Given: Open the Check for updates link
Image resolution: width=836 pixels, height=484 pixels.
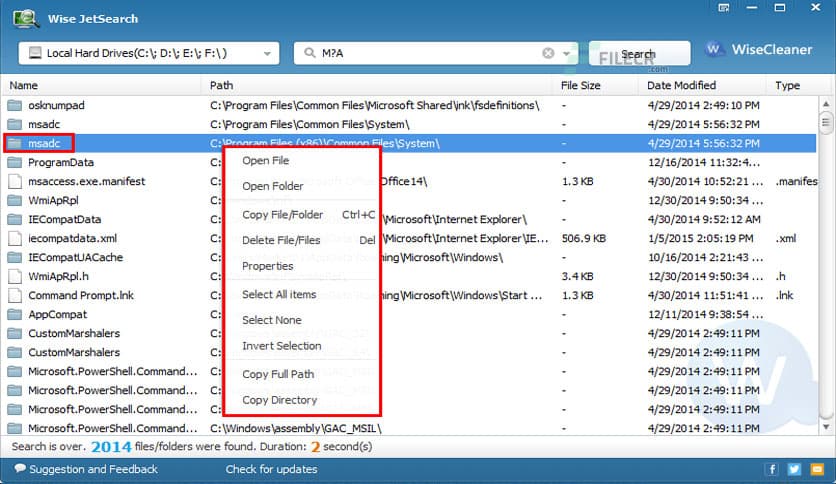Looking at the screenshot, I should click(271, 469).
